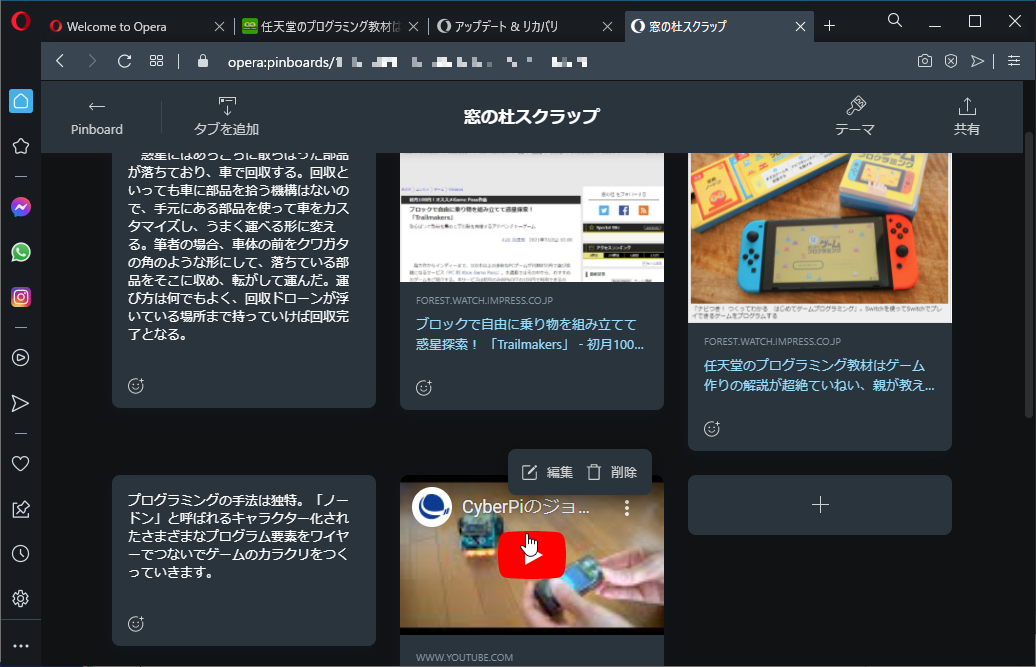Open My Flow via the sidebar paper plane
This screenshot has height=667, width=1036.
(x=21, y=403)
